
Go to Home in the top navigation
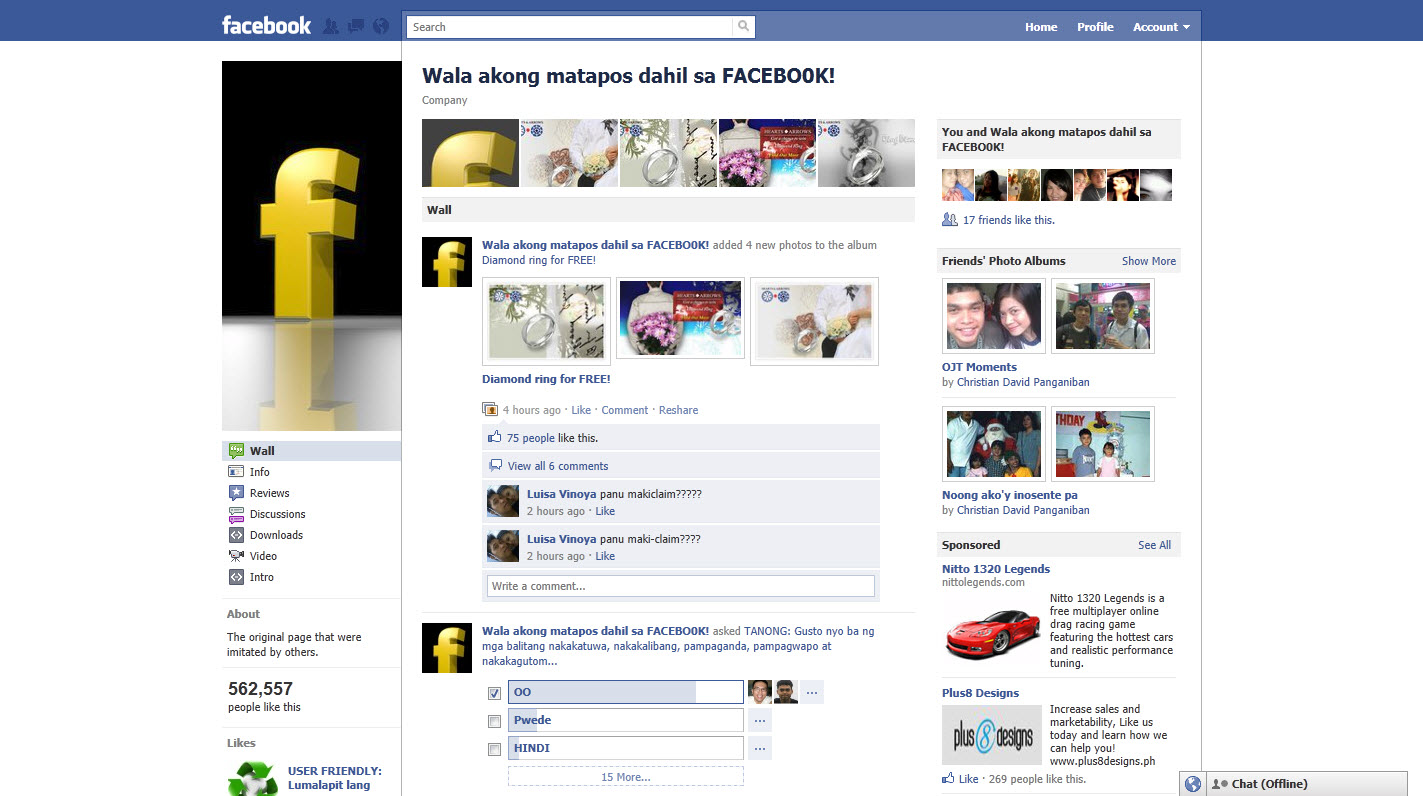(1041, 27)
